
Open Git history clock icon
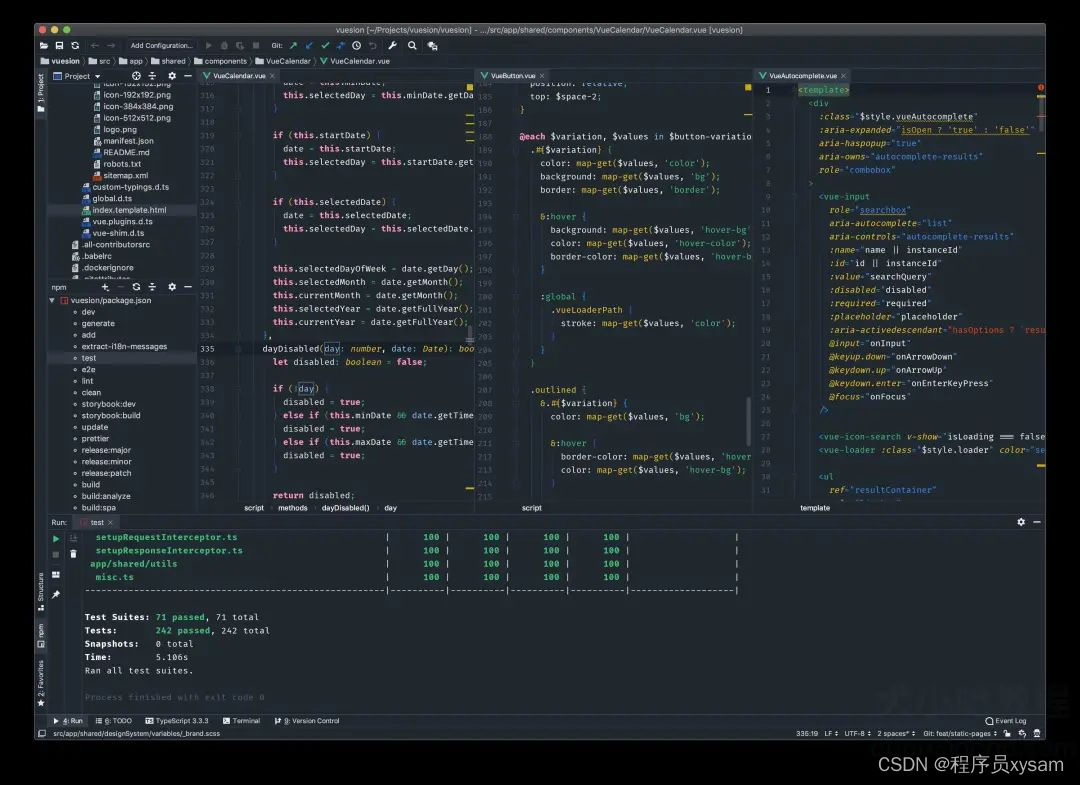point(356,45)
